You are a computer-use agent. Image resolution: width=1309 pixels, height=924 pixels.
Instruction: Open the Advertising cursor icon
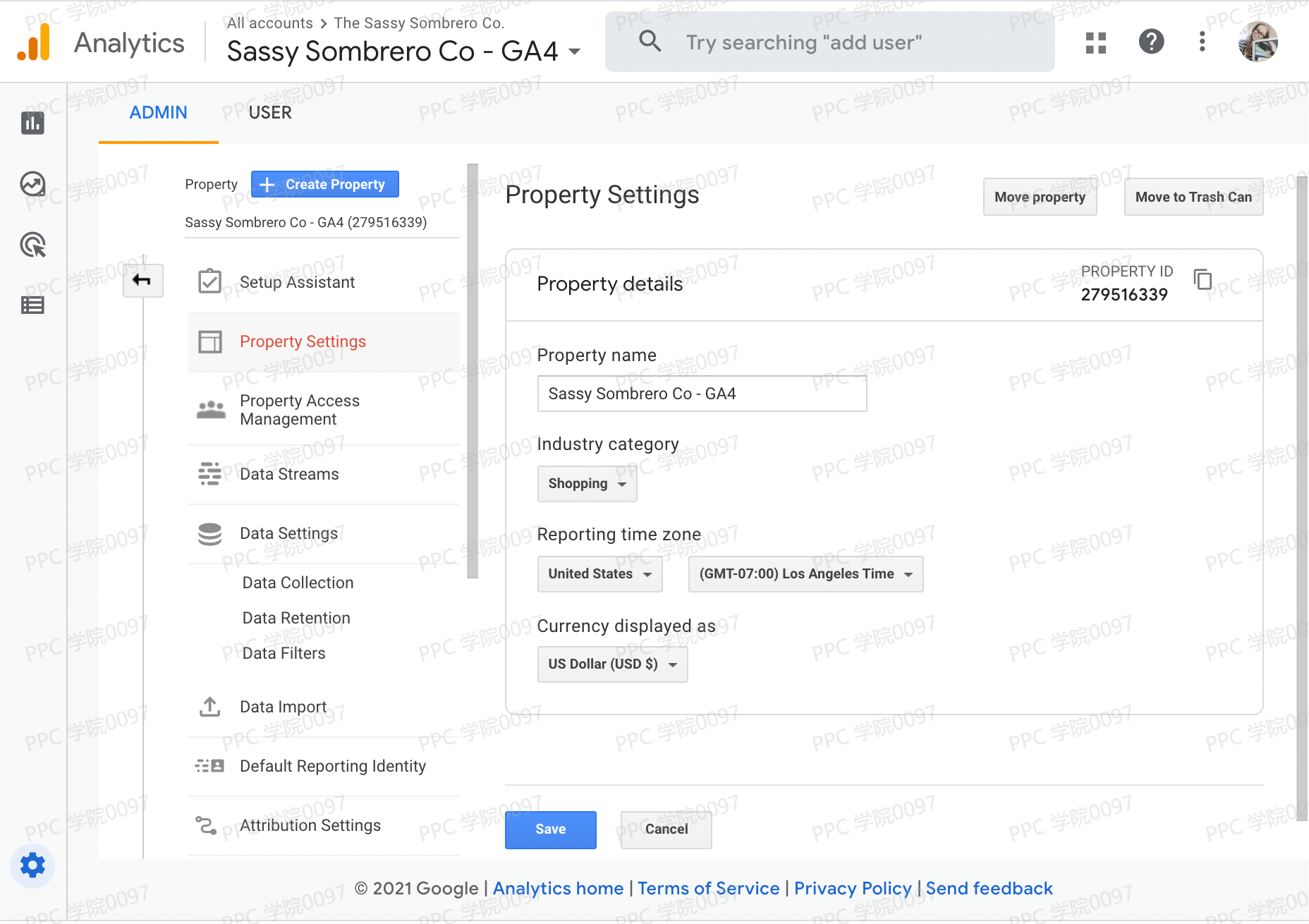click(x=32, y=245)
